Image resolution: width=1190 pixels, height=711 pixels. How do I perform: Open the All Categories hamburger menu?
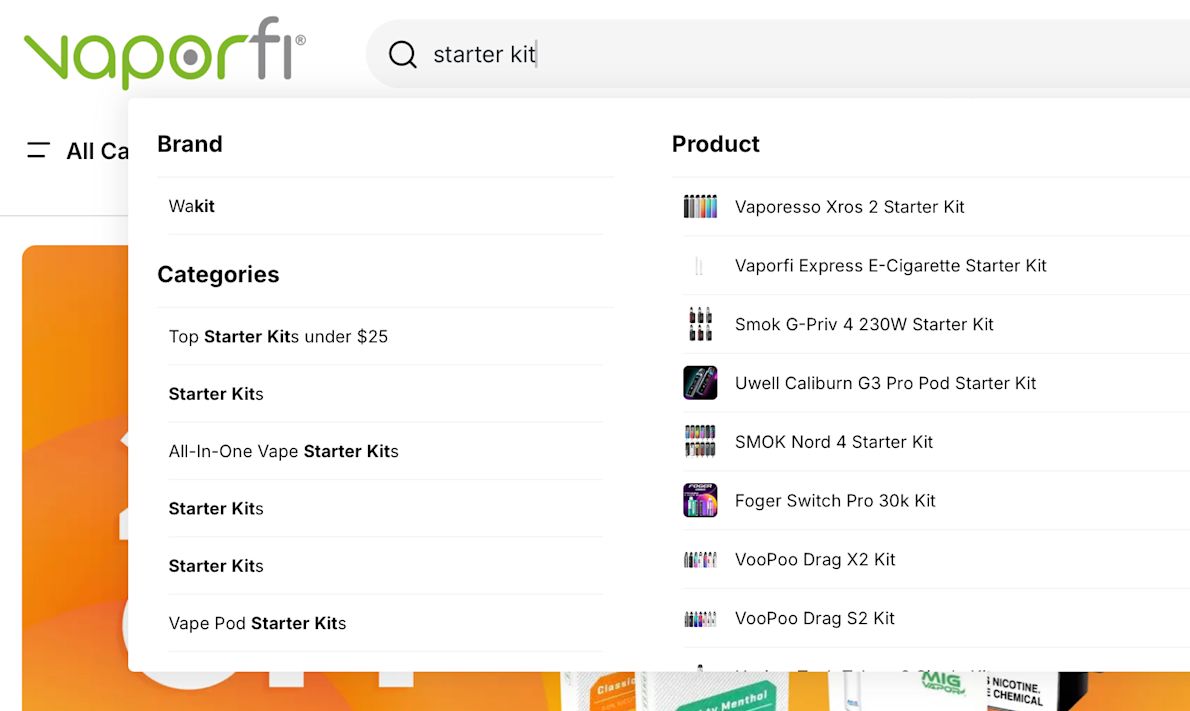pyautogui.click(x=37, y=150)
